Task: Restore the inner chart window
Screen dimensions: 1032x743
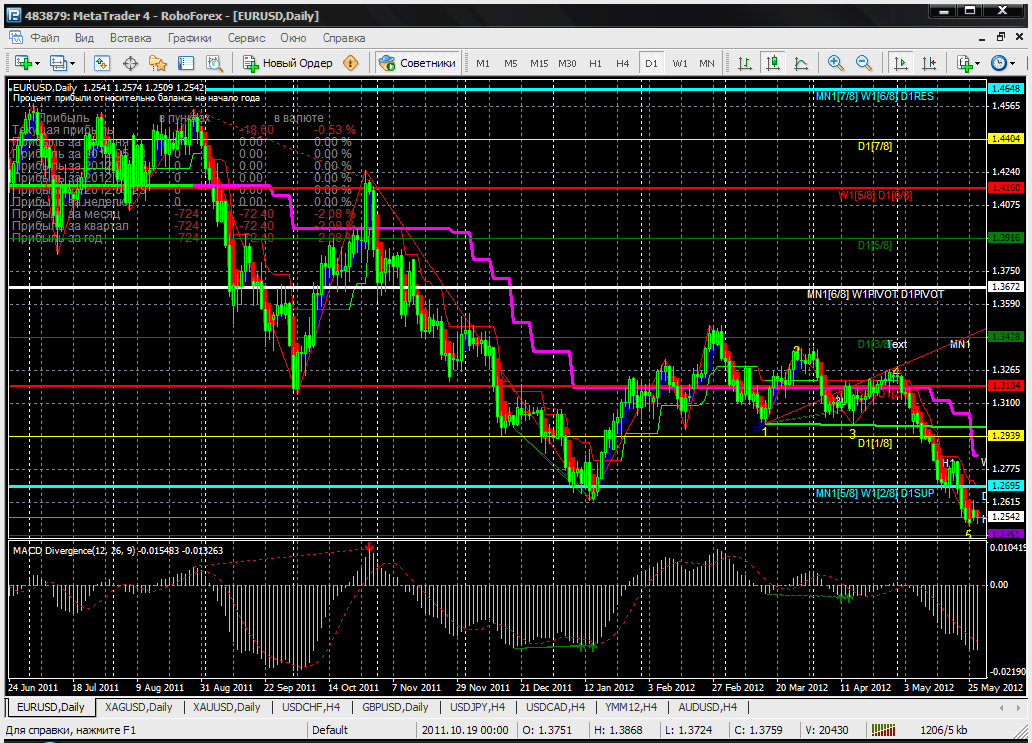Action: [1001, 38]
